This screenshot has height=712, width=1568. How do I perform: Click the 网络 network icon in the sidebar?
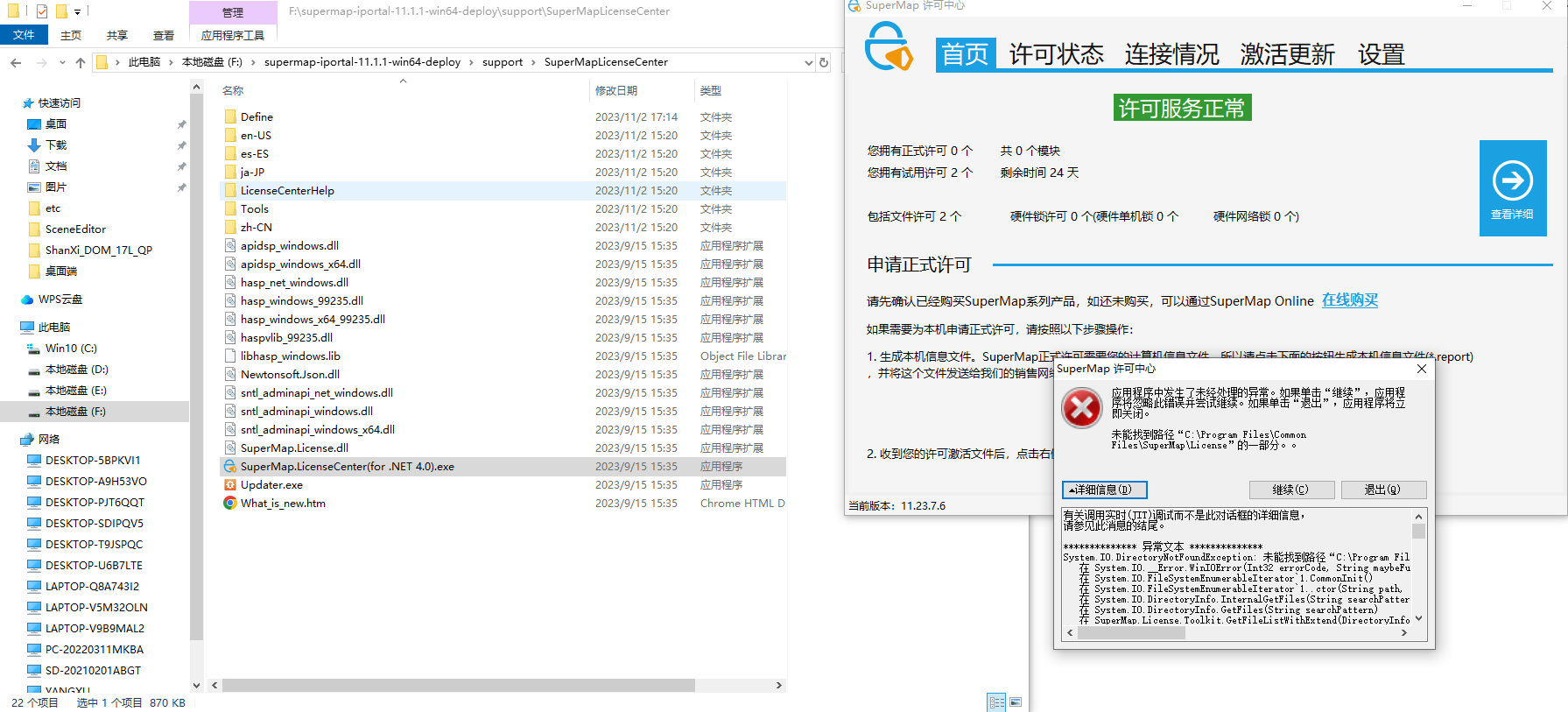click(x=27, y=440)
